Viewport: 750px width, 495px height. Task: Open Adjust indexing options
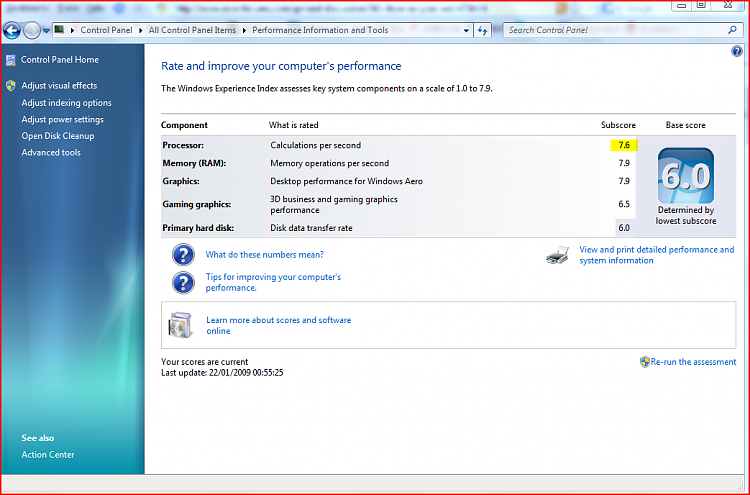66,103
